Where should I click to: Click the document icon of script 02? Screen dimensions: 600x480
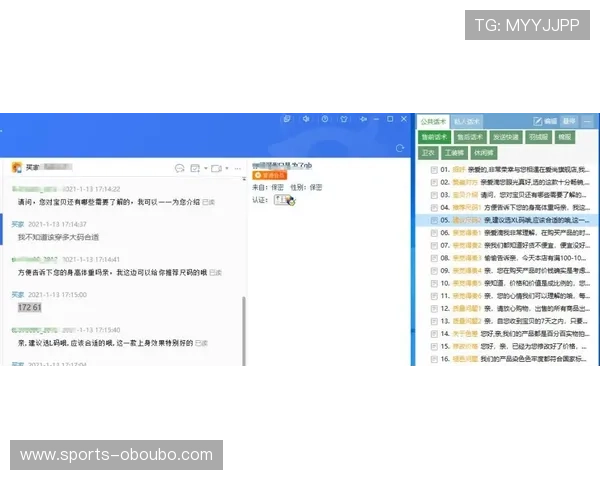coord(434,182)
